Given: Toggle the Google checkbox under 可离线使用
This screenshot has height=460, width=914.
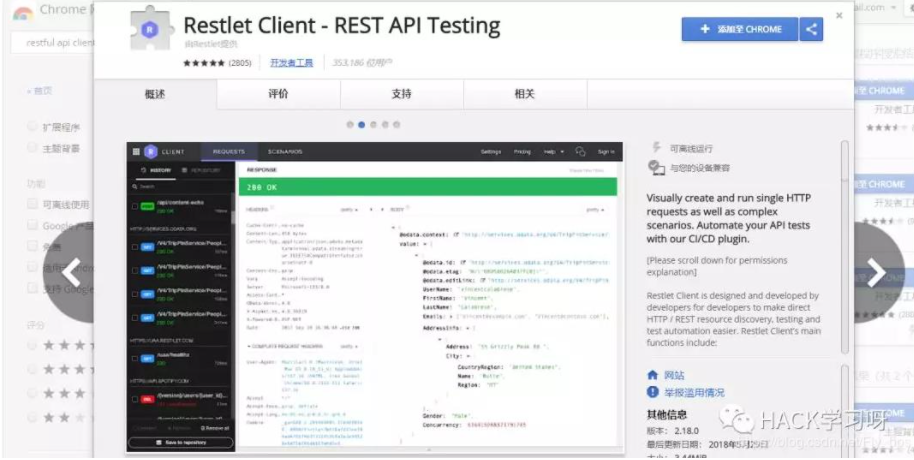Looking at the screenshot, I should tap(33, 226).
